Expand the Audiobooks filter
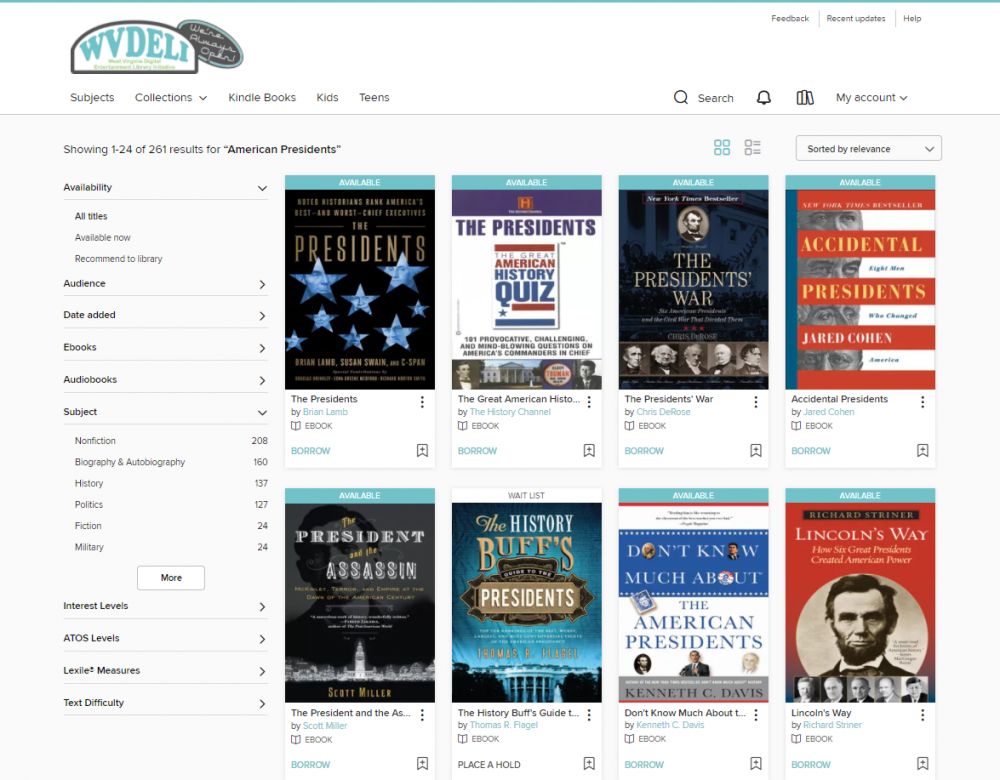 coord(165,380)
